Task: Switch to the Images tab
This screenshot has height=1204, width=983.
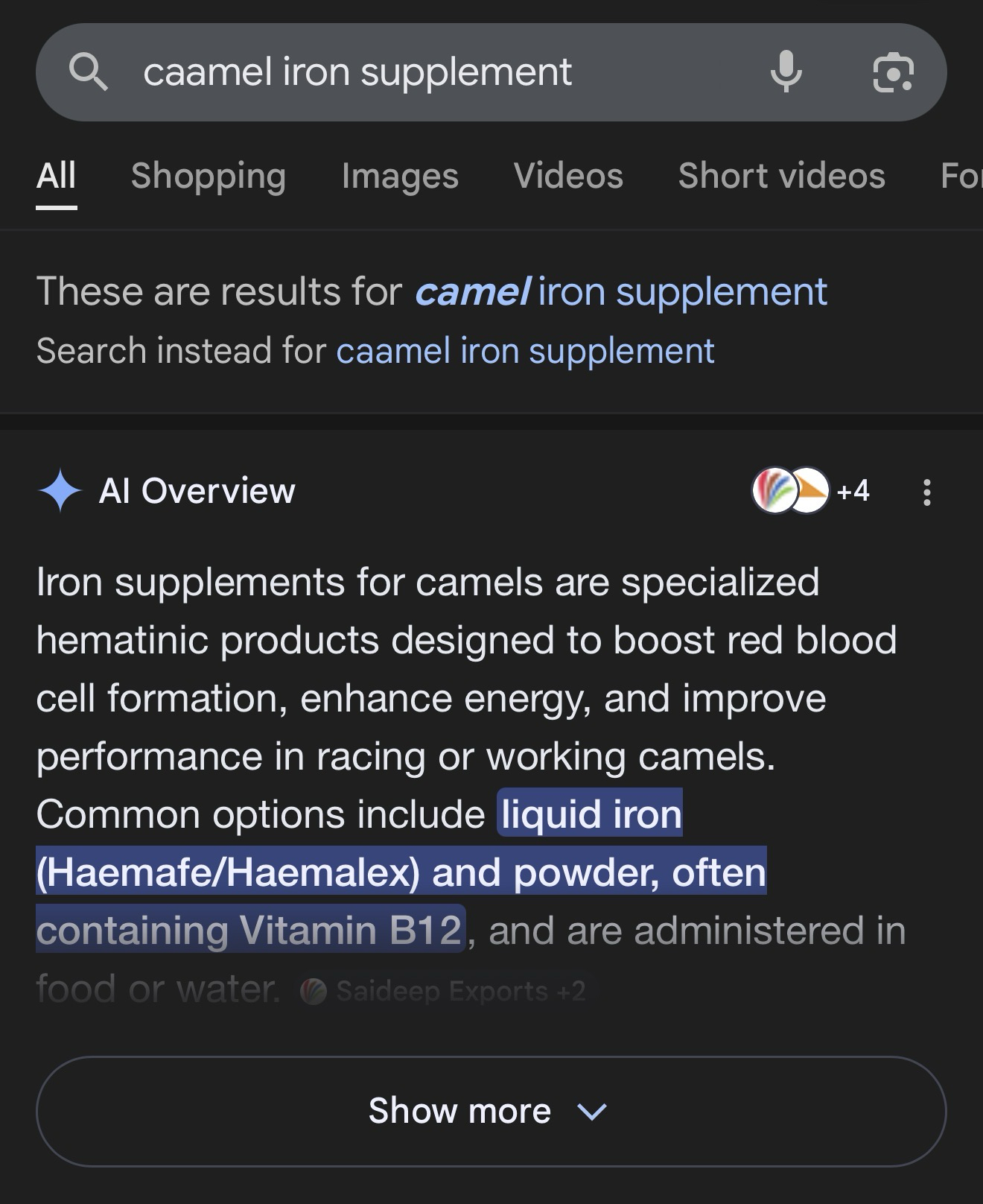Action: point(400,176)
